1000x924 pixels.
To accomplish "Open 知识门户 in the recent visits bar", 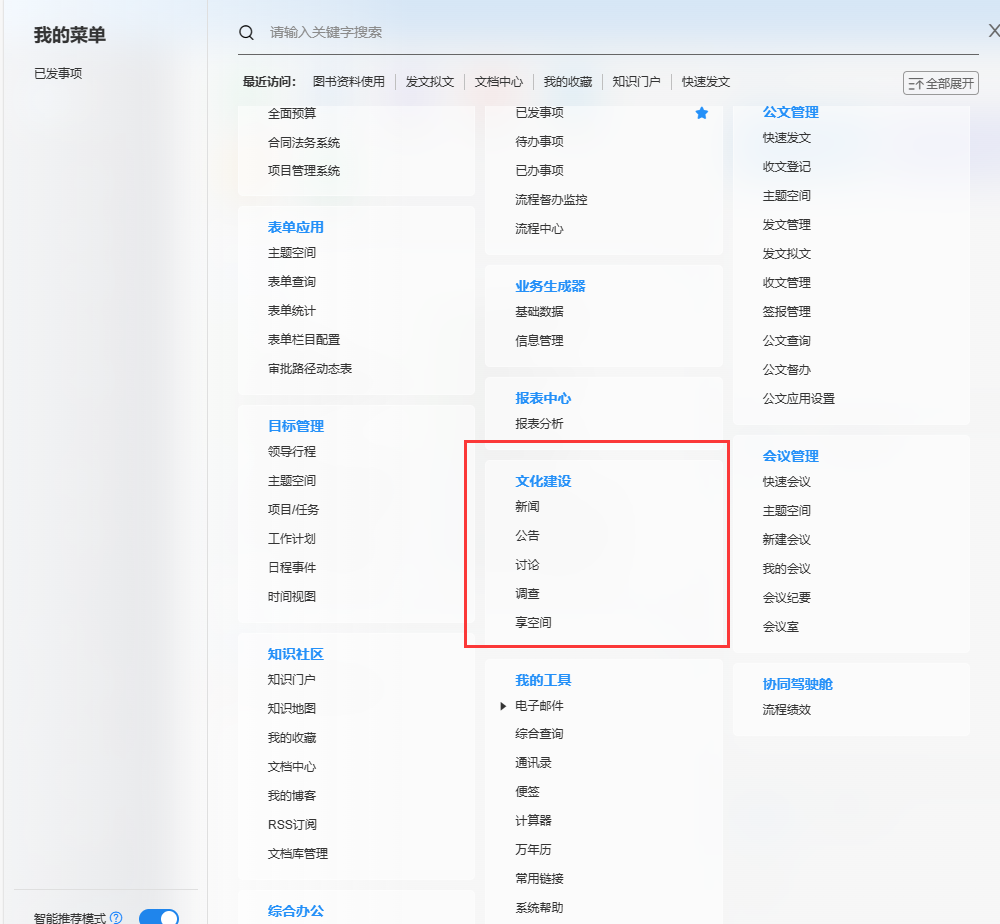I will (x=636, y=82).
